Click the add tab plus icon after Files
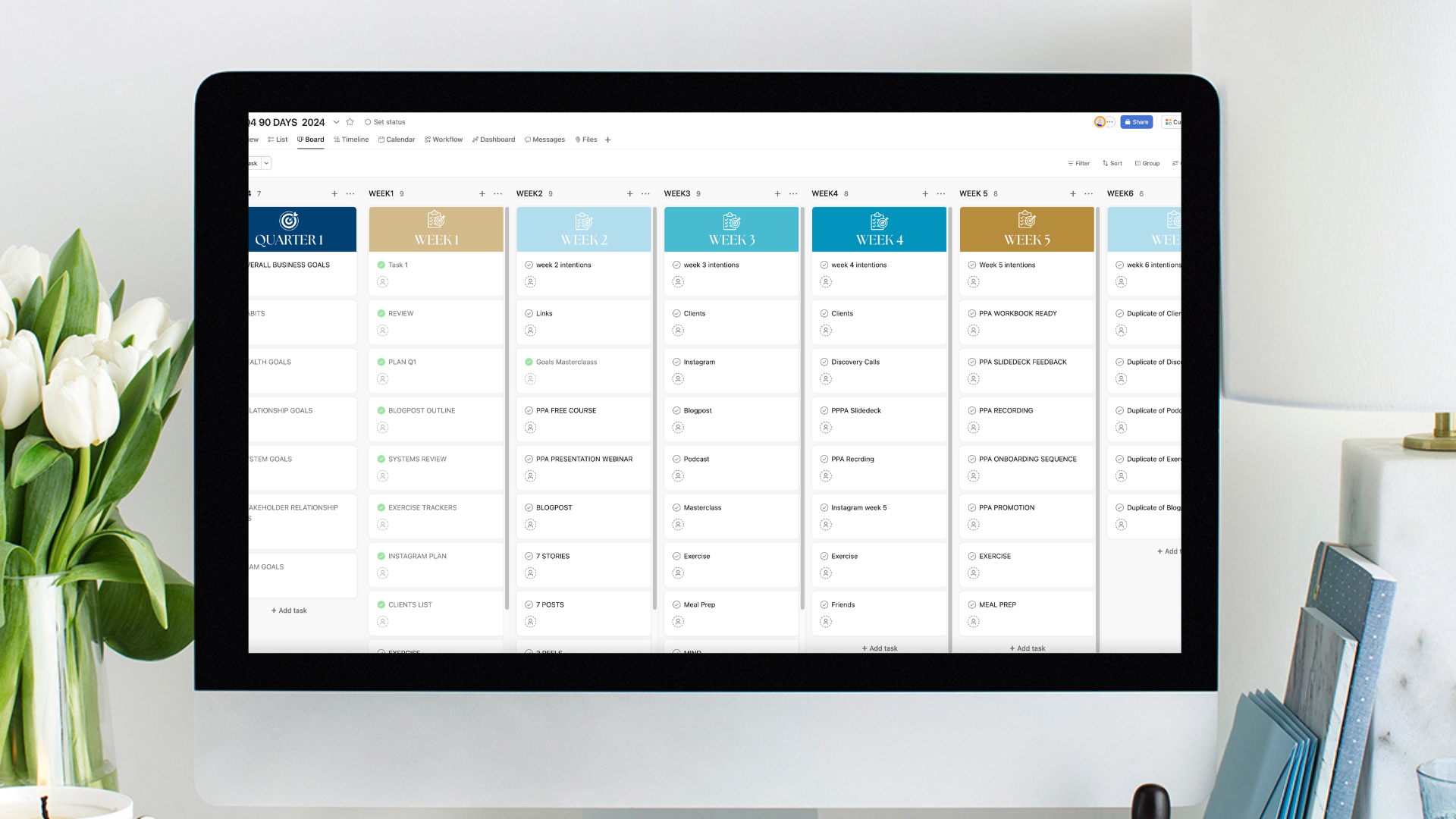1456x819 pixels. 608,140
